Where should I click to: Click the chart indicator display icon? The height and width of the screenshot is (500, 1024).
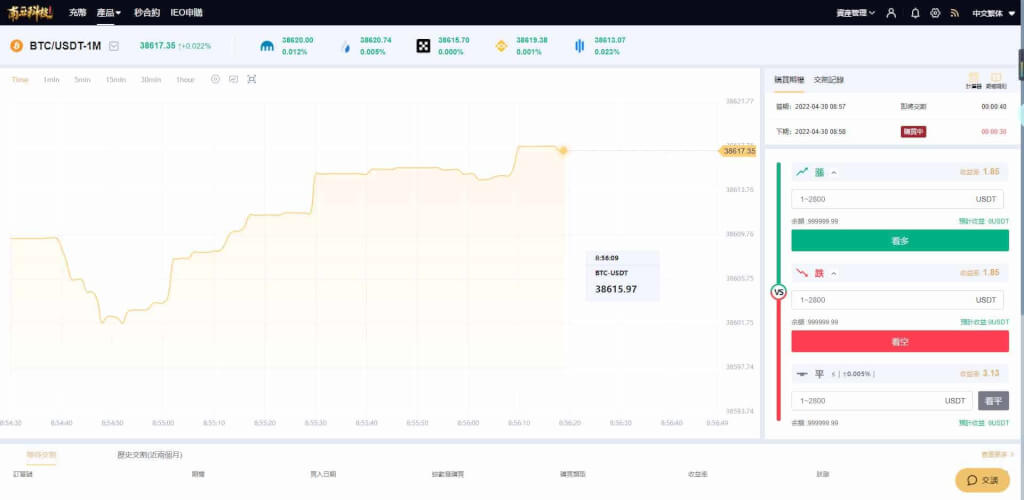point(233,79)
